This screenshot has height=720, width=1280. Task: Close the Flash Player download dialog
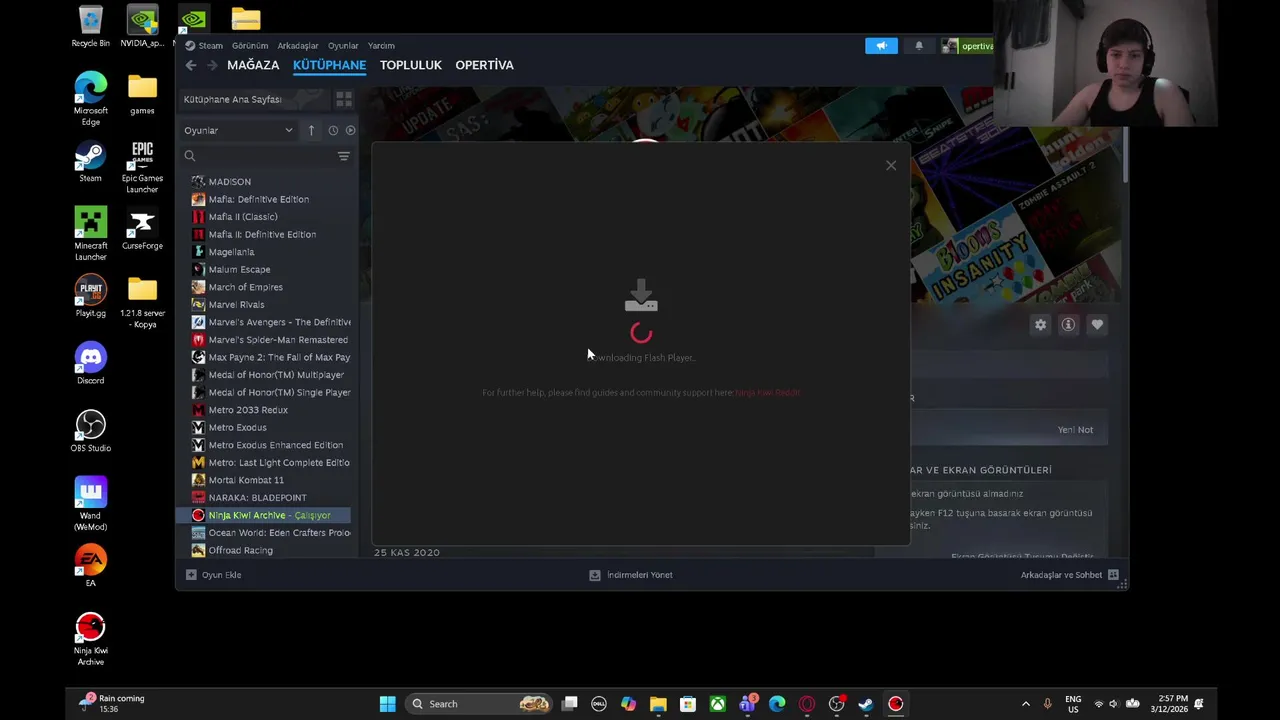point(891,165)
